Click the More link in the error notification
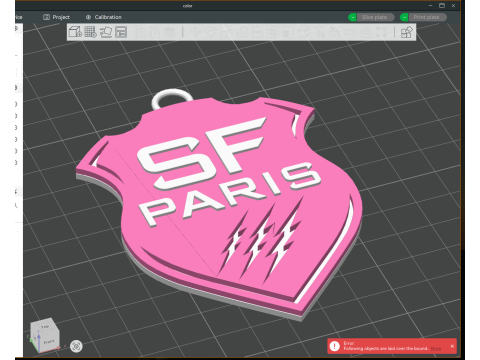 435,349
